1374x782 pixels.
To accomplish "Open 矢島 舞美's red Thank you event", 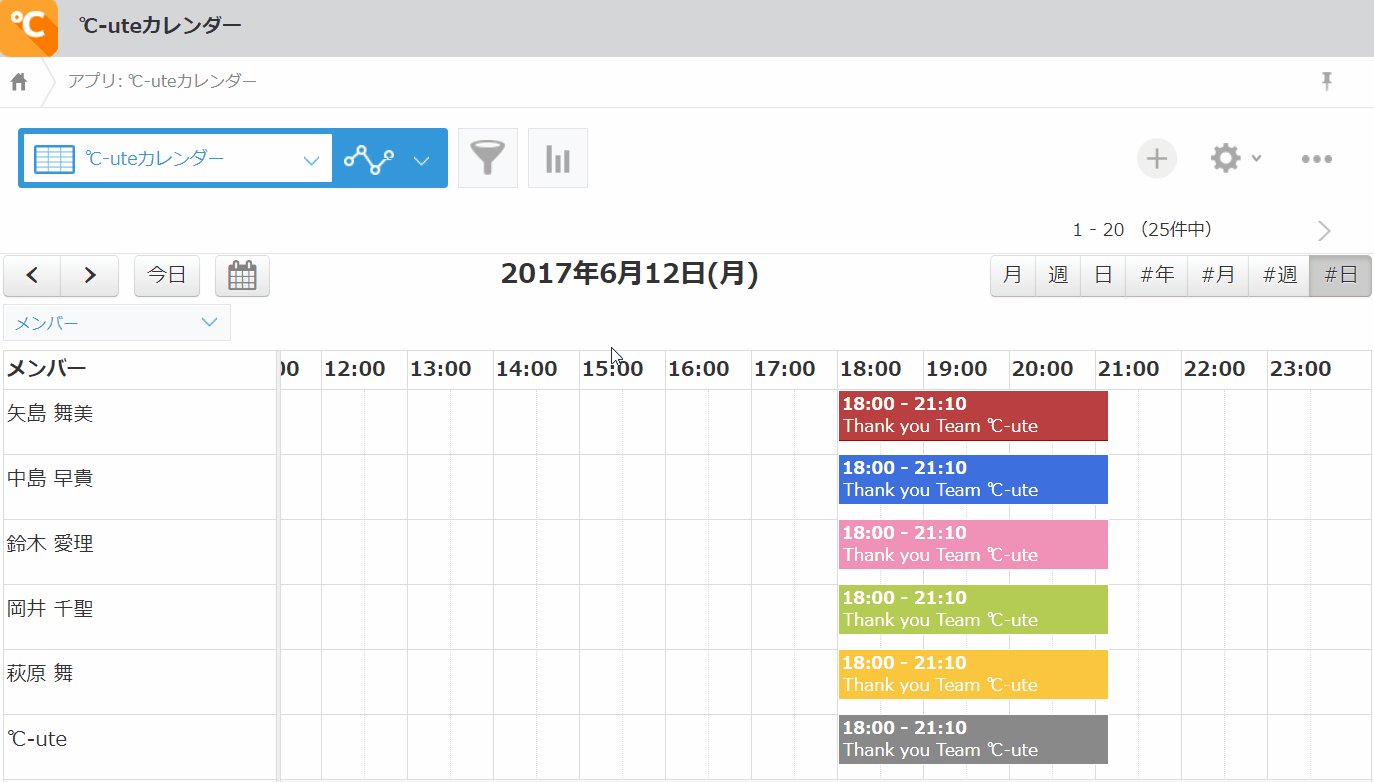I will point(973,416).
